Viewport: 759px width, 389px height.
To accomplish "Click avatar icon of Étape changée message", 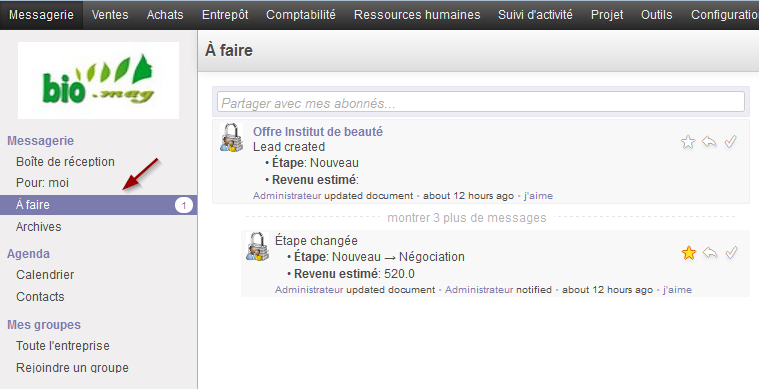I will (x=258, y=247).
